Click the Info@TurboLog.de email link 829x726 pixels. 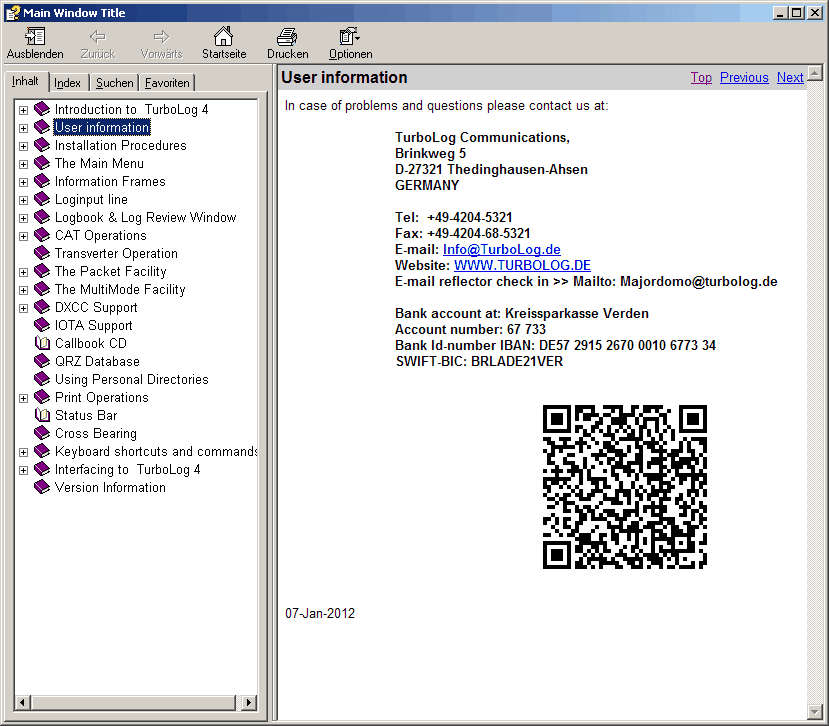point(502,250)
